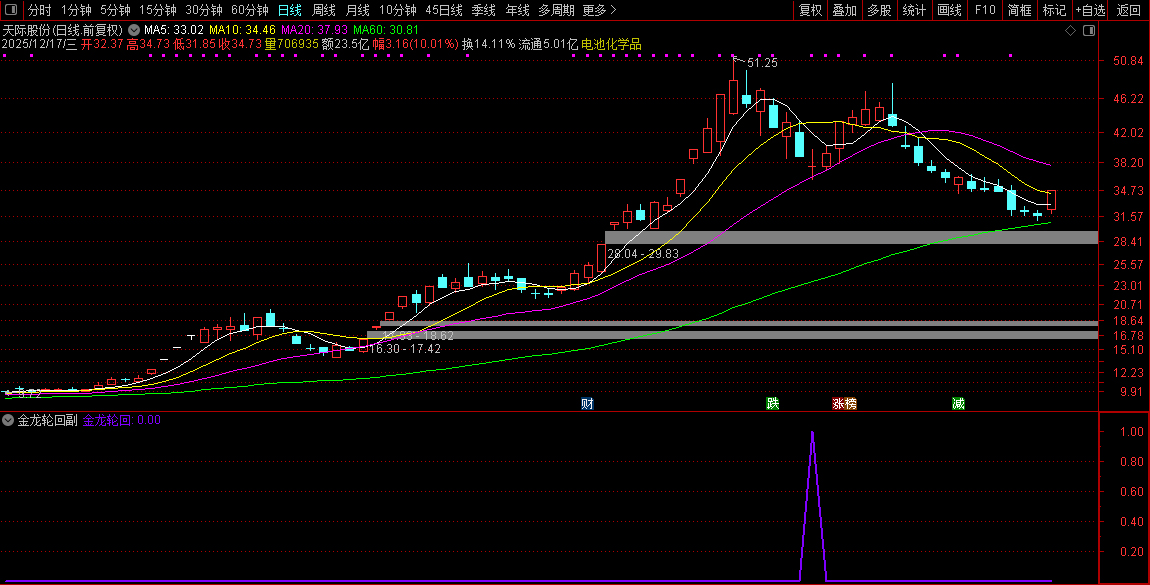
Task: Switch to 分时 chart tab
Action: [40, 10]
